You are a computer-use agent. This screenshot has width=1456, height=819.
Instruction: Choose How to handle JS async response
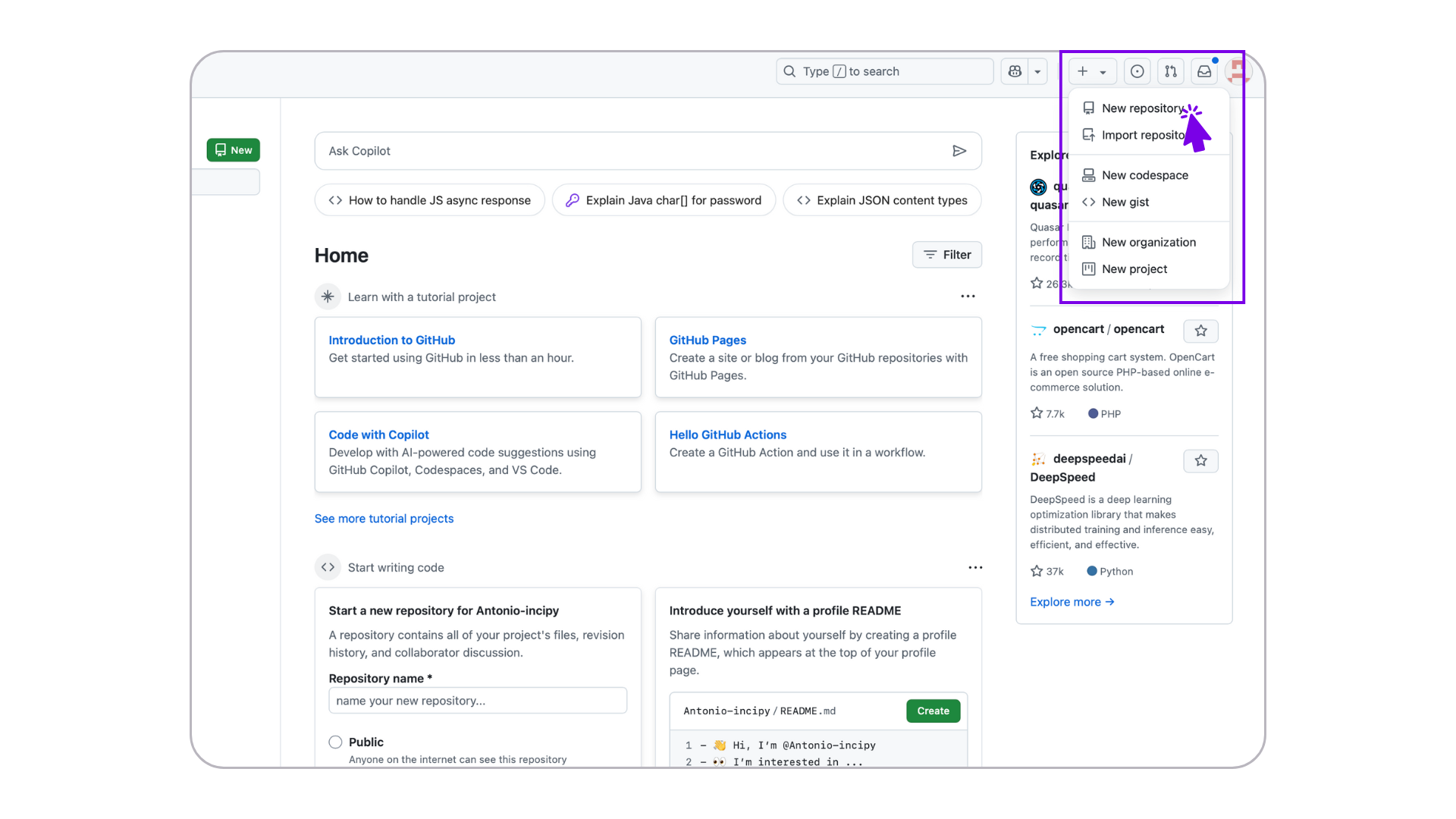point(429,200)
